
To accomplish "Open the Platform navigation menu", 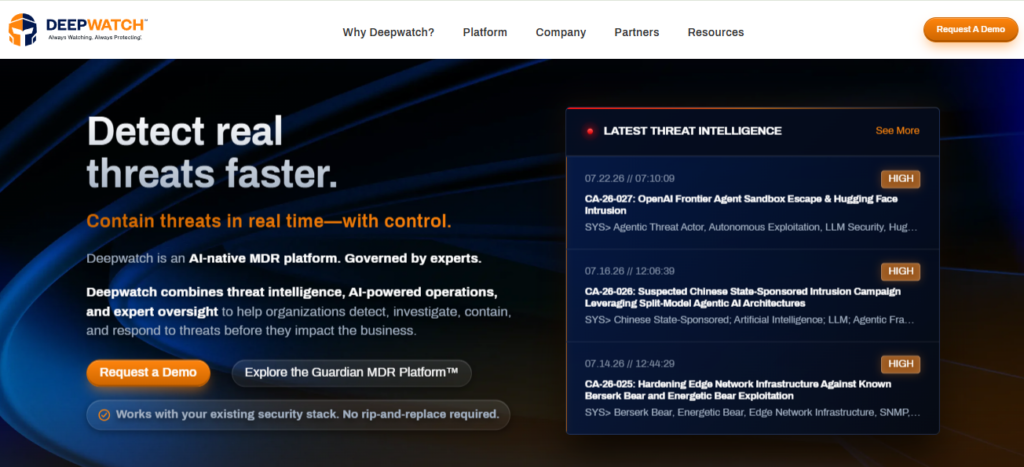I will click(x=485, y=32).
